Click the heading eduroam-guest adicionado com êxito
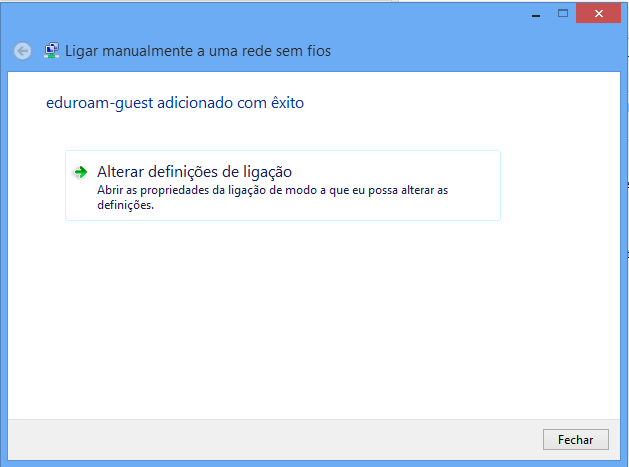The width and height of the screenshot is (629, 467). (175, 103)
